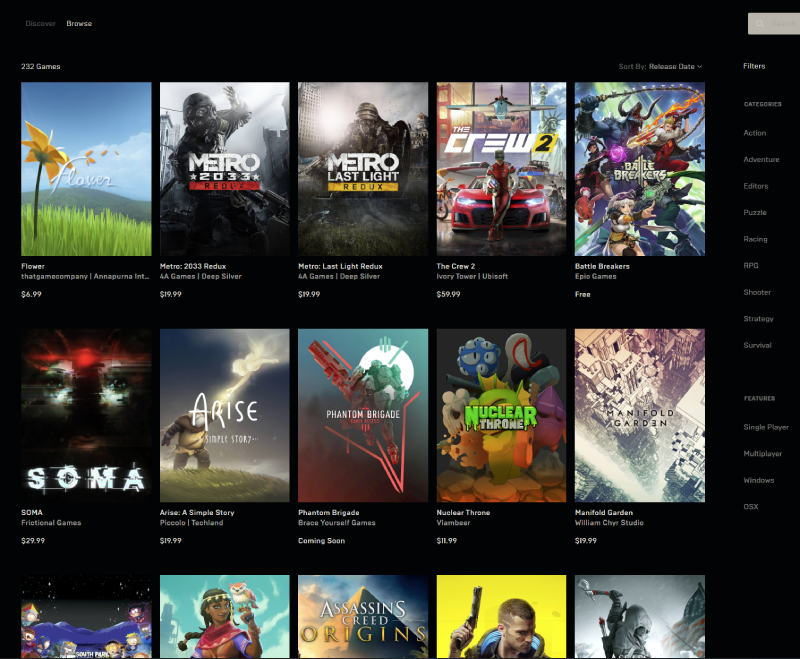Open the Sort By Release Date dropdown
The image size is (800, 659).
point(660,66)
